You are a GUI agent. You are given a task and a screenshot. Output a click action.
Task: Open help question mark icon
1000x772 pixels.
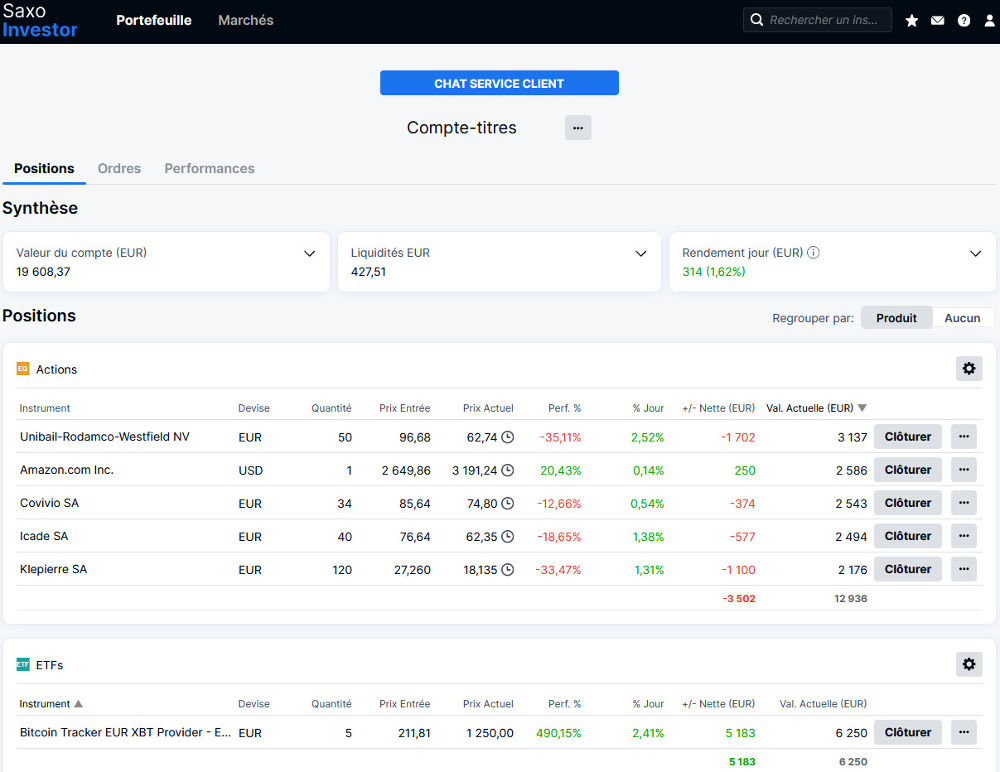tap(964, 20)
